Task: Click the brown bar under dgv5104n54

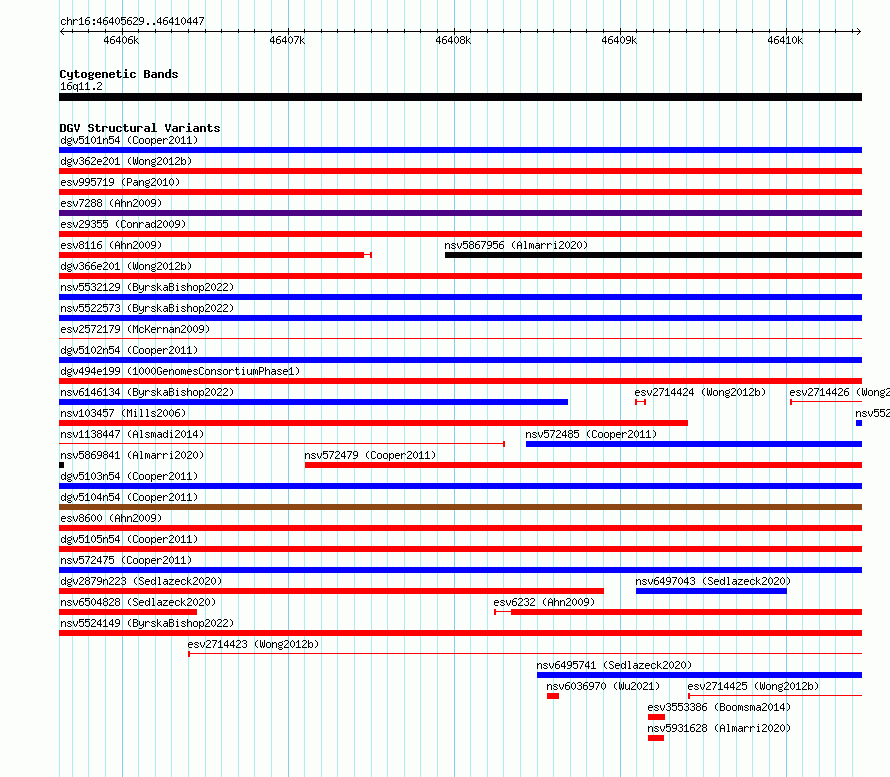Action: coord(460,507)
